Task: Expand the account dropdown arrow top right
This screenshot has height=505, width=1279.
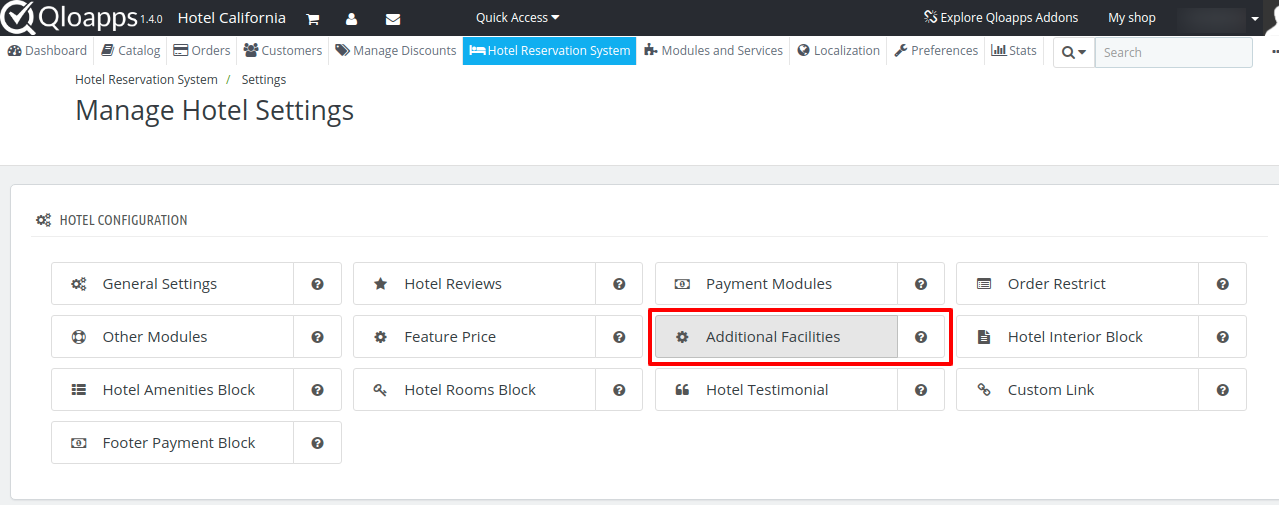Action: point(1255,18)
